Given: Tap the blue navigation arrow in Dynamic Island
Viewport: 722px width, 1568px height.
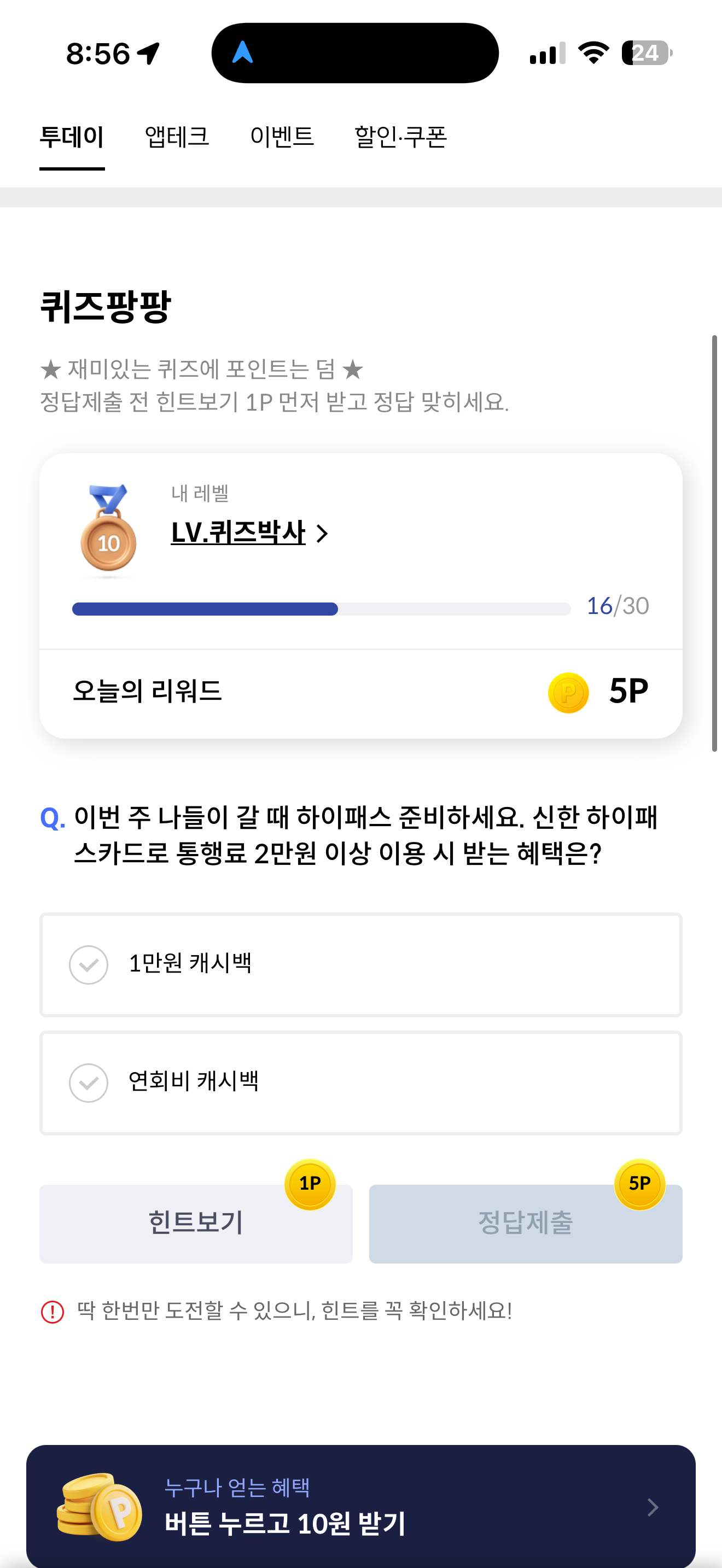Looking at the screenshot, I should (242, 52).
